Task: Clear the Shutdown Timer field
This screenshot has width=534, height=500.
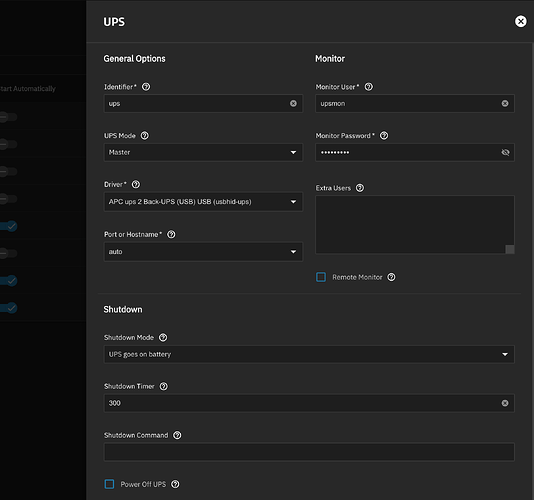Action: pyautogui.click(x=505, y=403)
